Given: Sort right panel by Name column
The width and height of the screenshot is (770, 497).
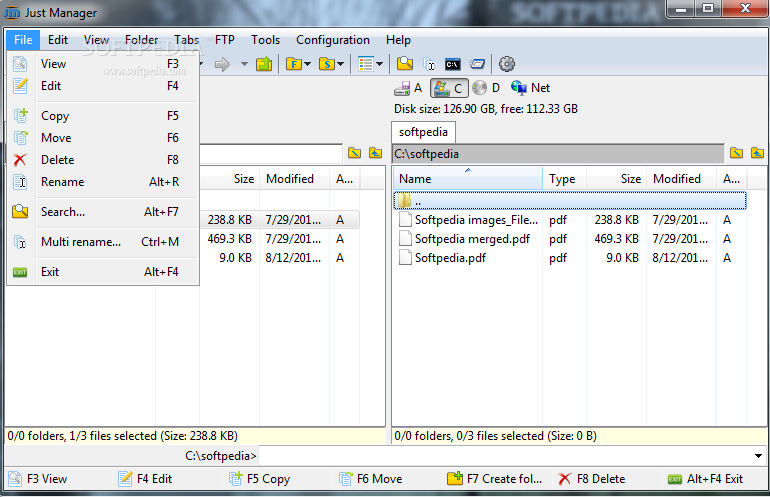Looking at the screenshot, I should pos(468,179).
